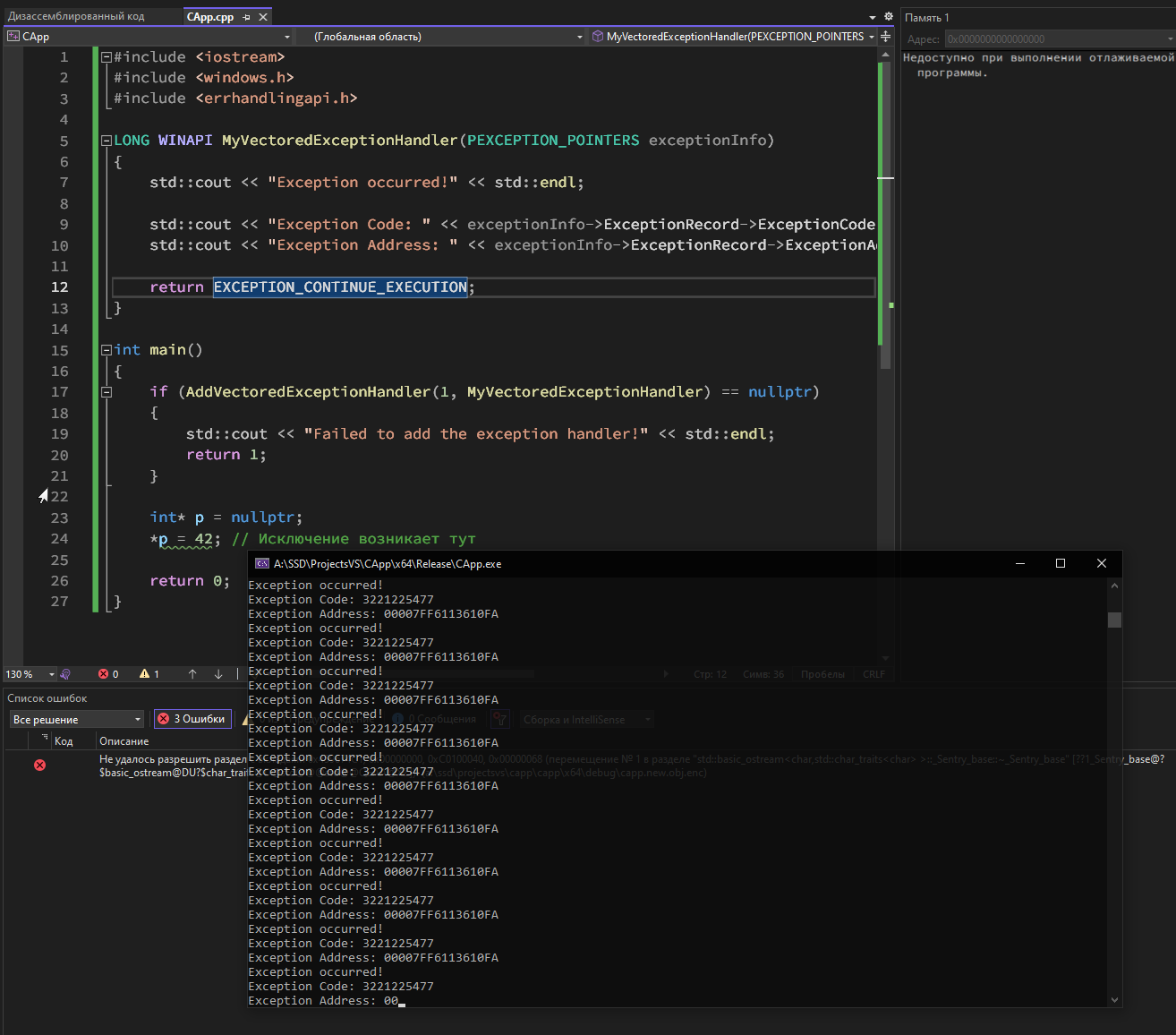Click the Недоступно при выполнении memory message

pos(1038,65)
